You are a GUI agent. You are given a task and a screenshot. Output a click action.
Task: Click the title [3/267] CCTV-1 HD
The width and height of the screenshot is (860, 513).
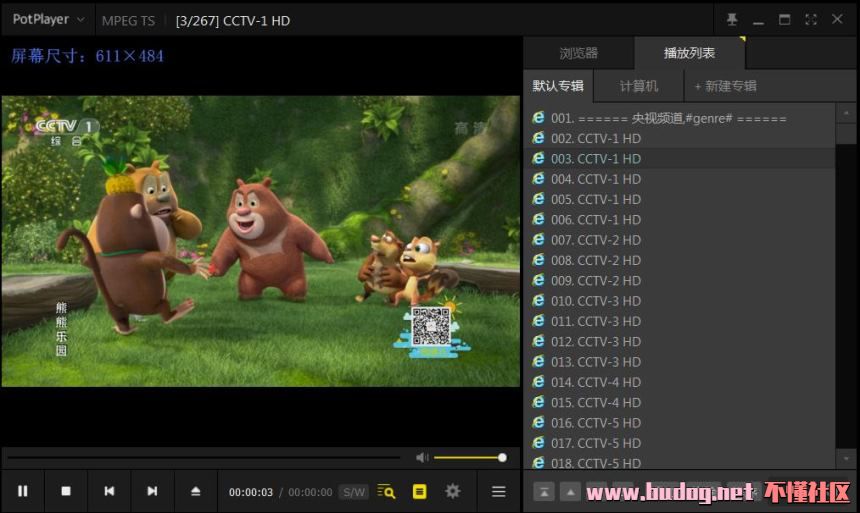pyautogui.click(x=233, y=21)
